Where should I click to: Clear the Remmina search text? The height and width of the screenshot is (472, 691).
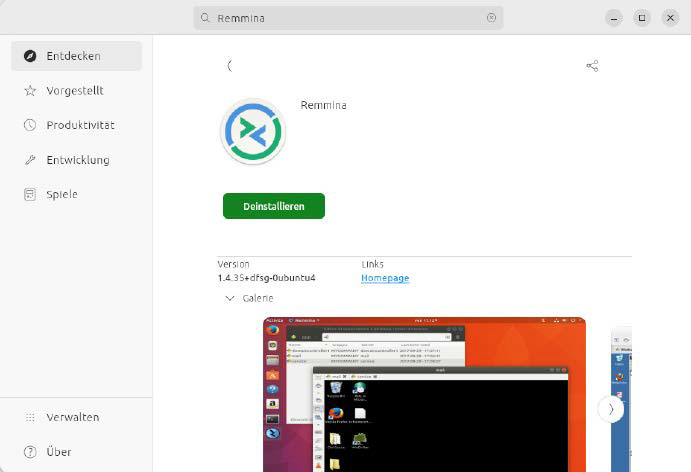(x=491, y=18)
